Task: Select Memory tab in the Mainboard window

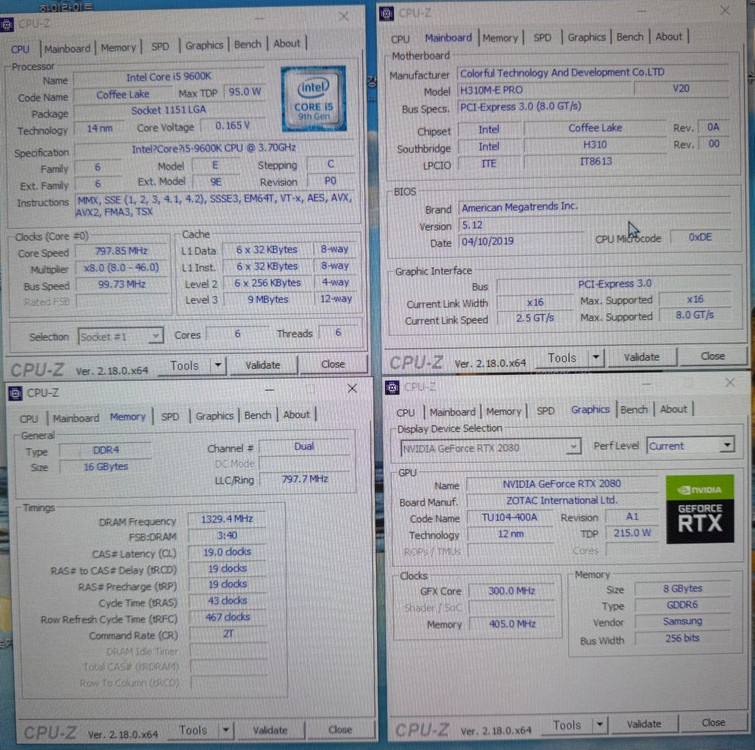Action: [500, 38]
